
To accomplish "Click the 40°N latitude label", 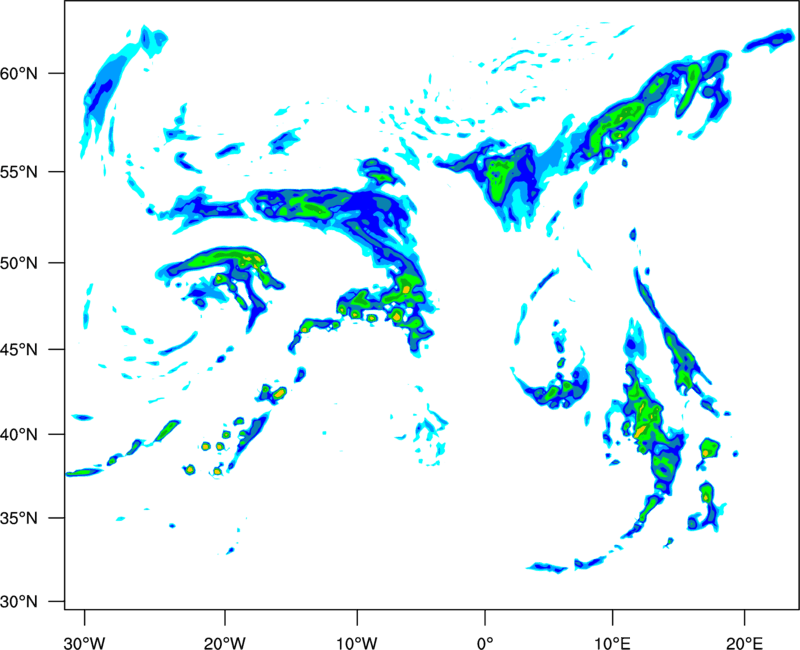I will [x=19, y=435].
